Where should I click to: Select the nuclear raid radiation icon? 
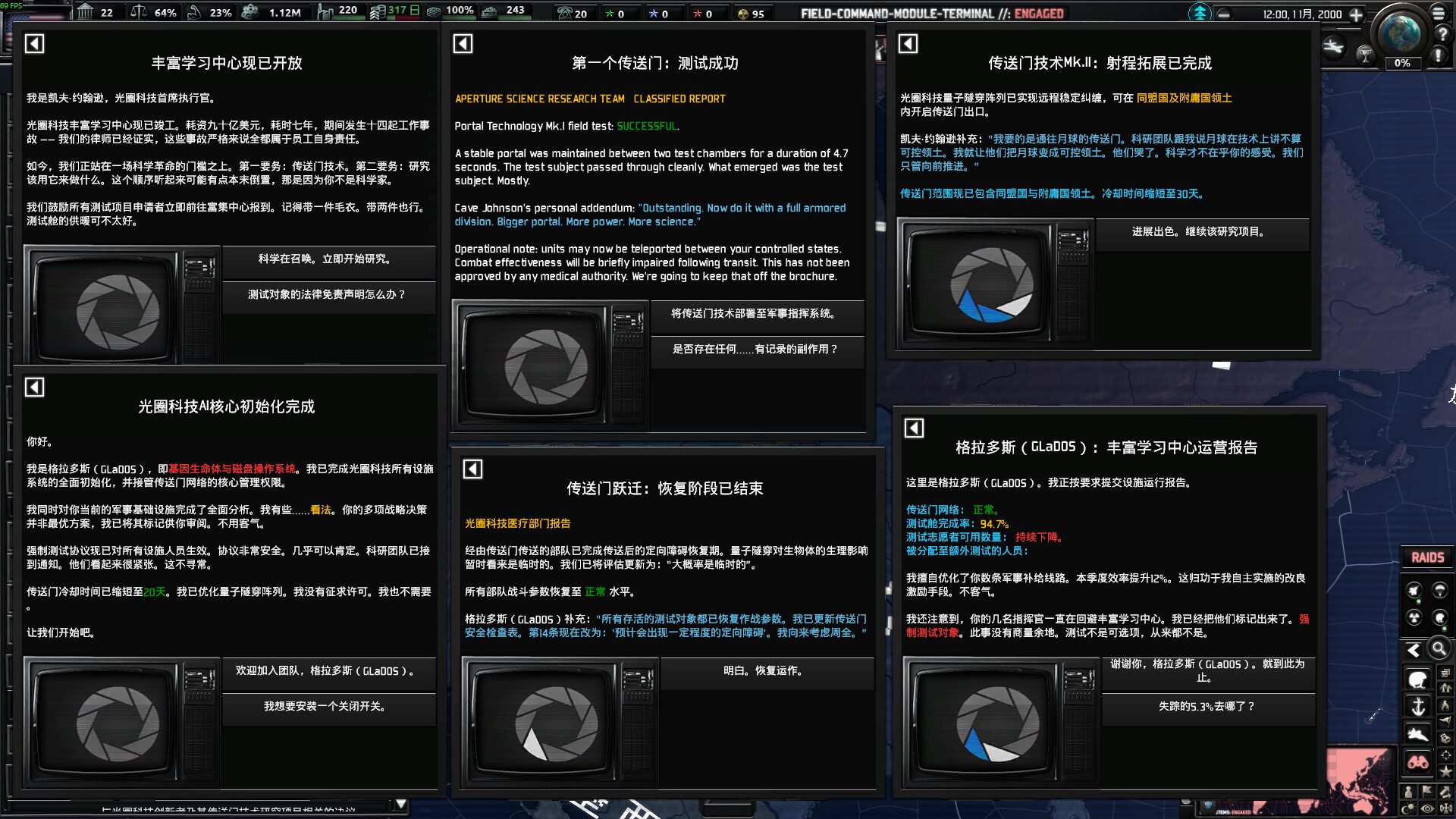[x=1414, y=617]
